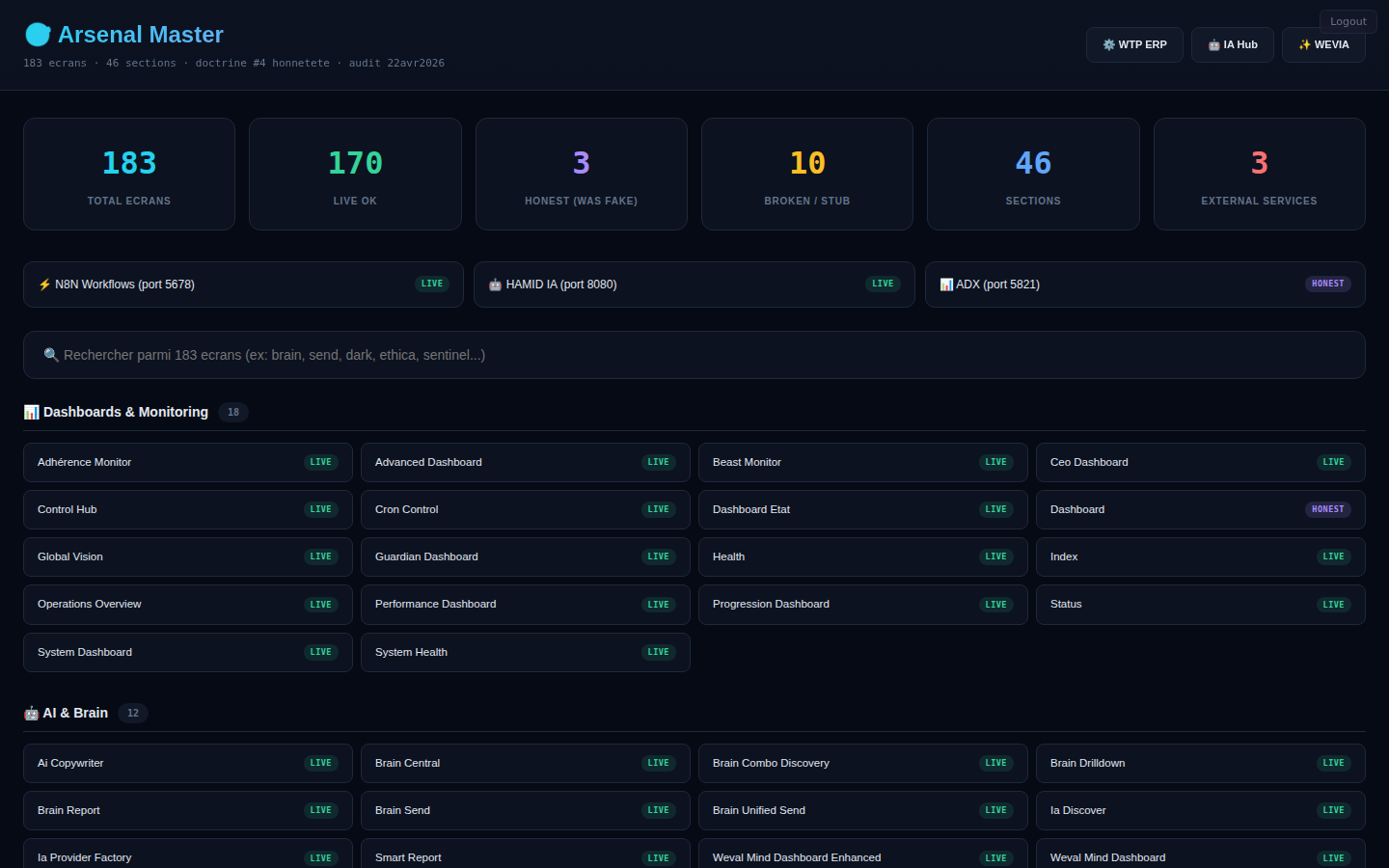Focus the screen search input field
1389x868 pixels.
[x=694, y=355]
